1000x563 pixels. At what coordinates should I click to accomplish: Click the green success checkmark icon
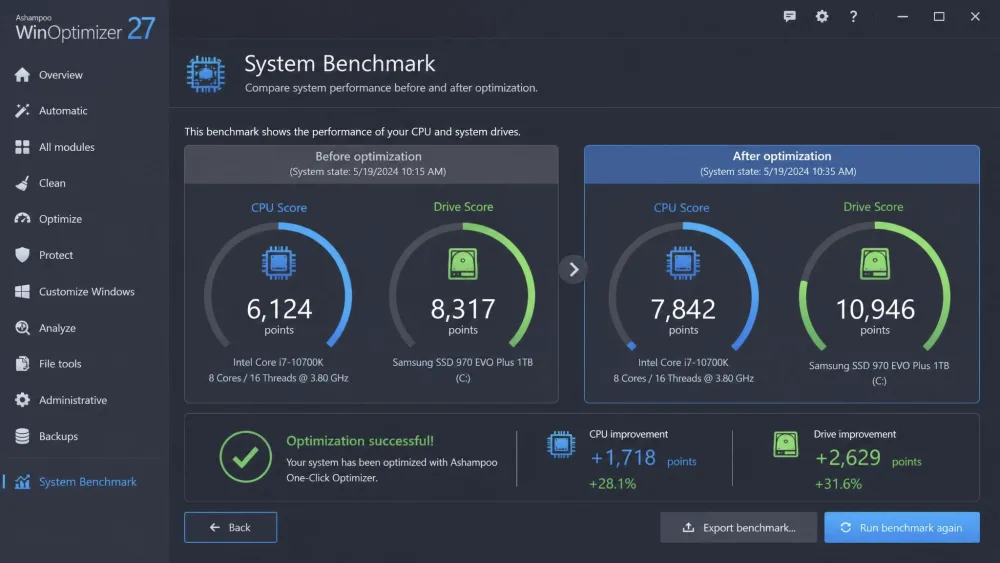pos(246,457)
